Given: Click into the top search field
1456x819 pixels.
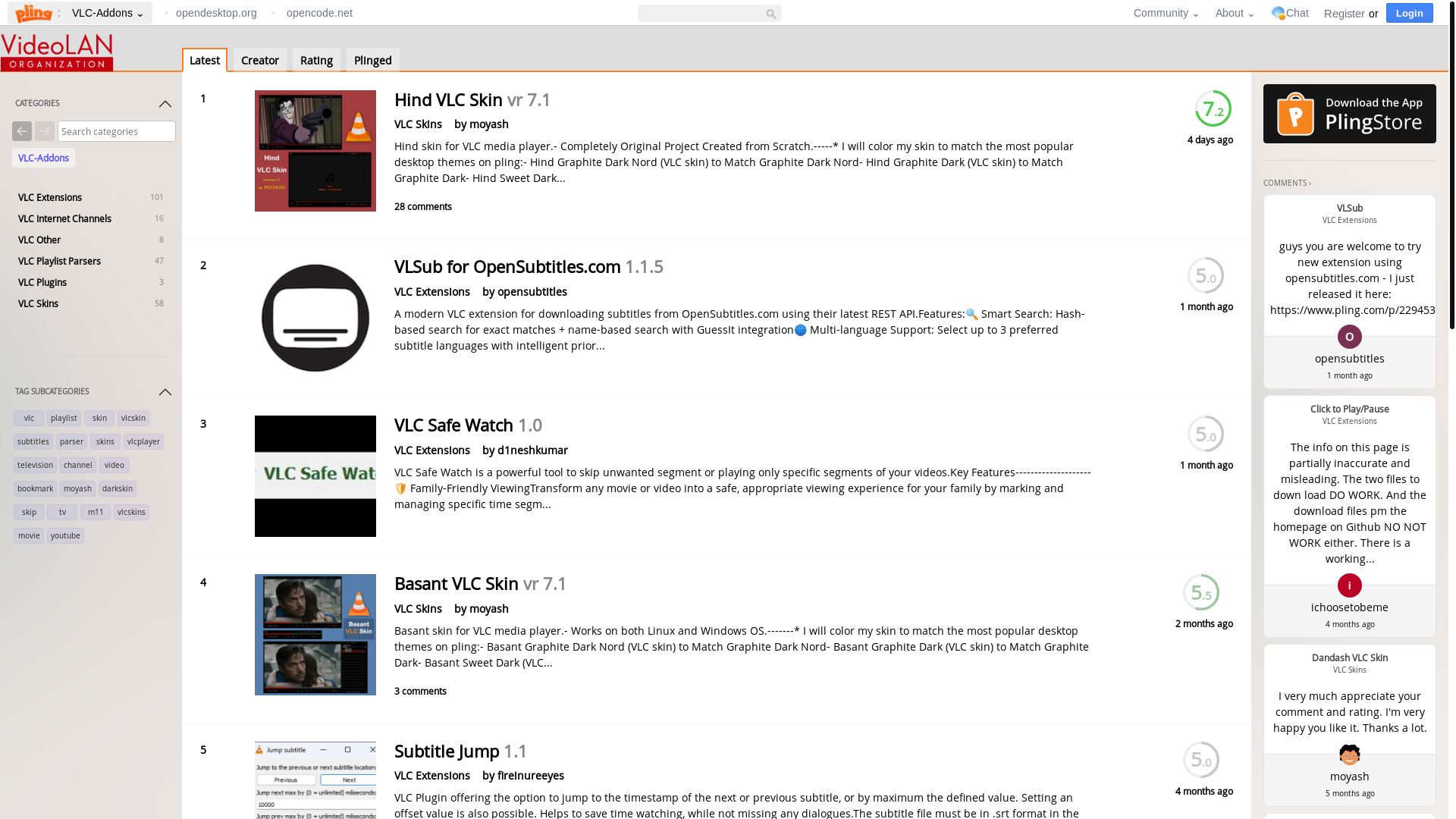Looking at the screenshot, I should [701, 14].
